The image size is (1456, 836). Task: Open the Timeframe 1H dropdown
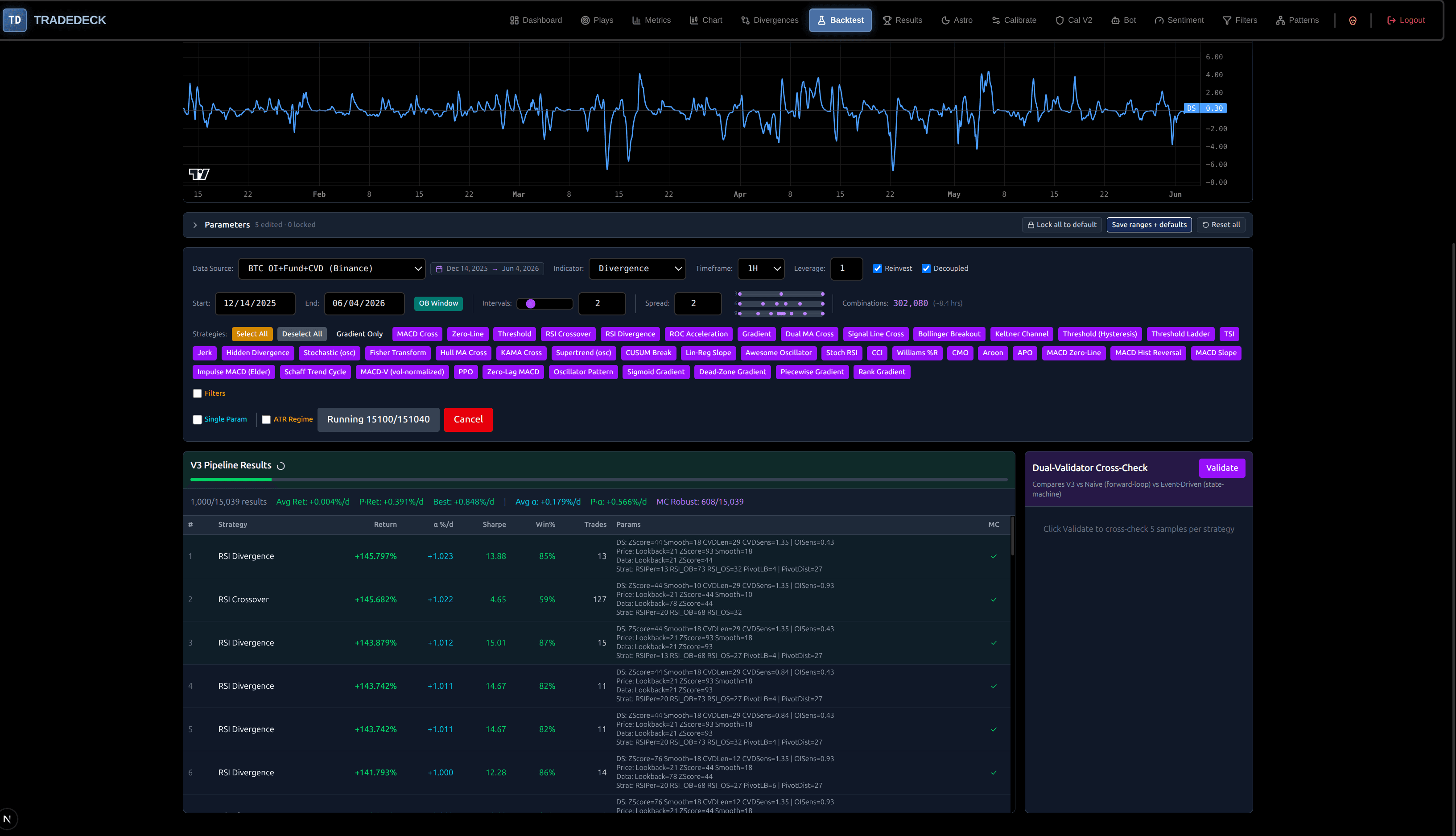click(x=761, y=269)
